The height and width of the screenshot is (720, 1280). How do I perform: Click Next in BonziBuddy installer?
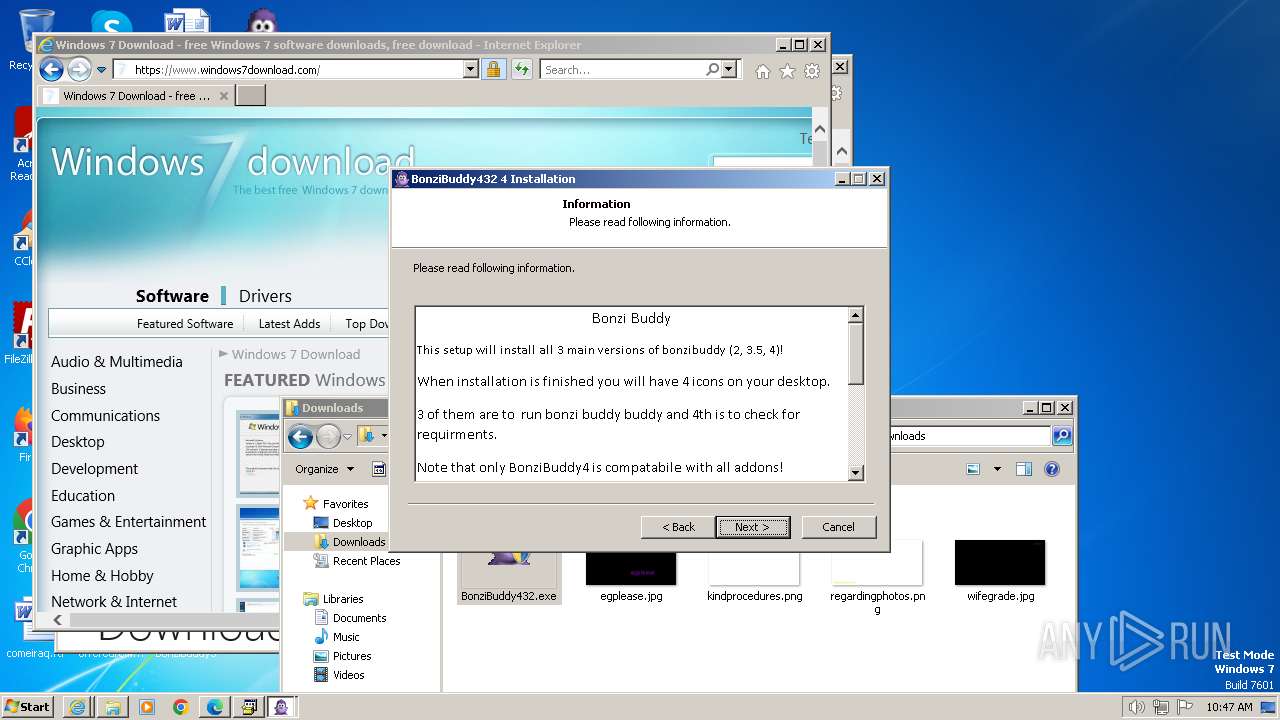pos(752,527)
